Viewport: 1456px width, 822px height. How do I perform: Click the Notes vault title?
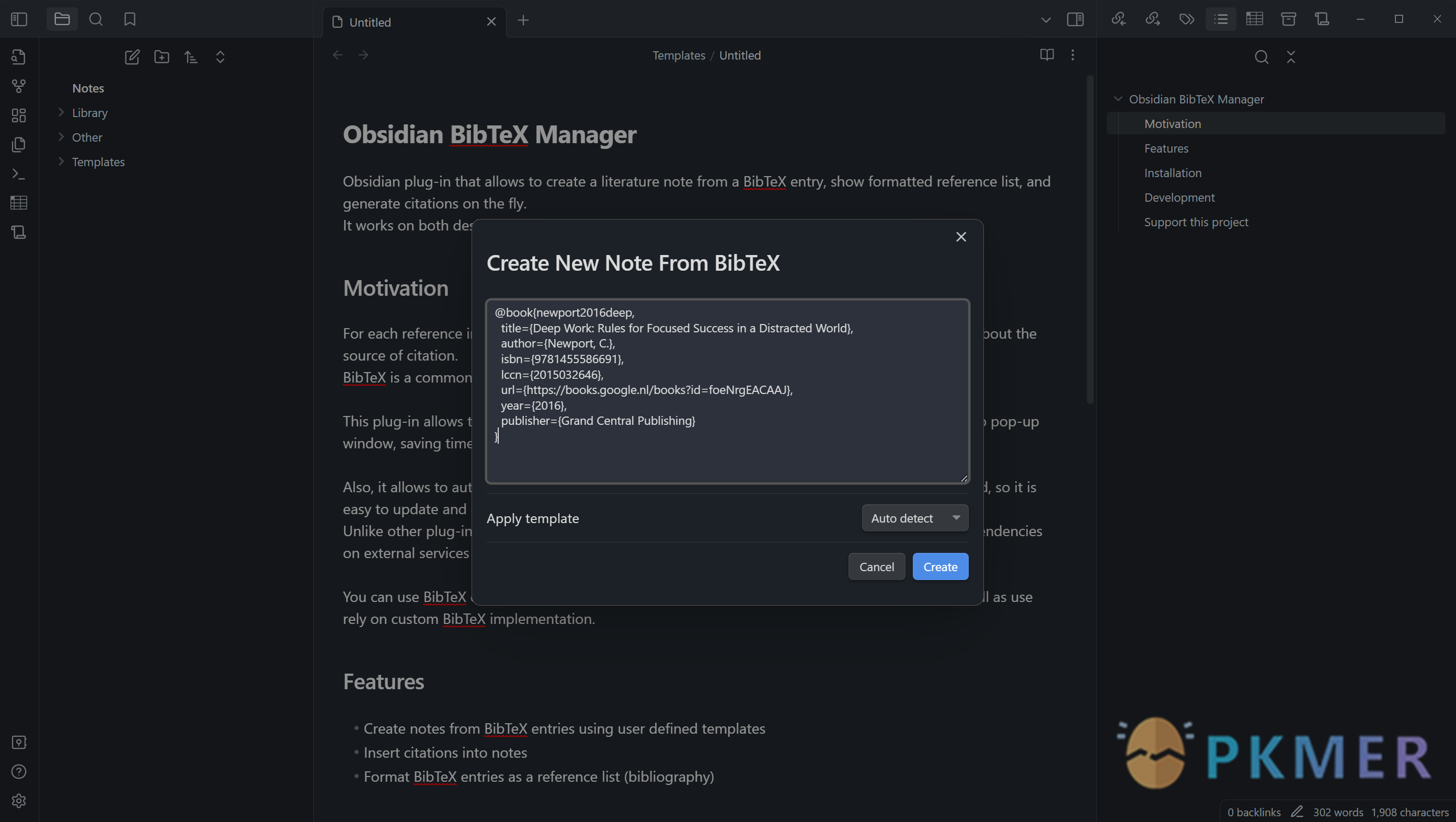coord(88,88)
